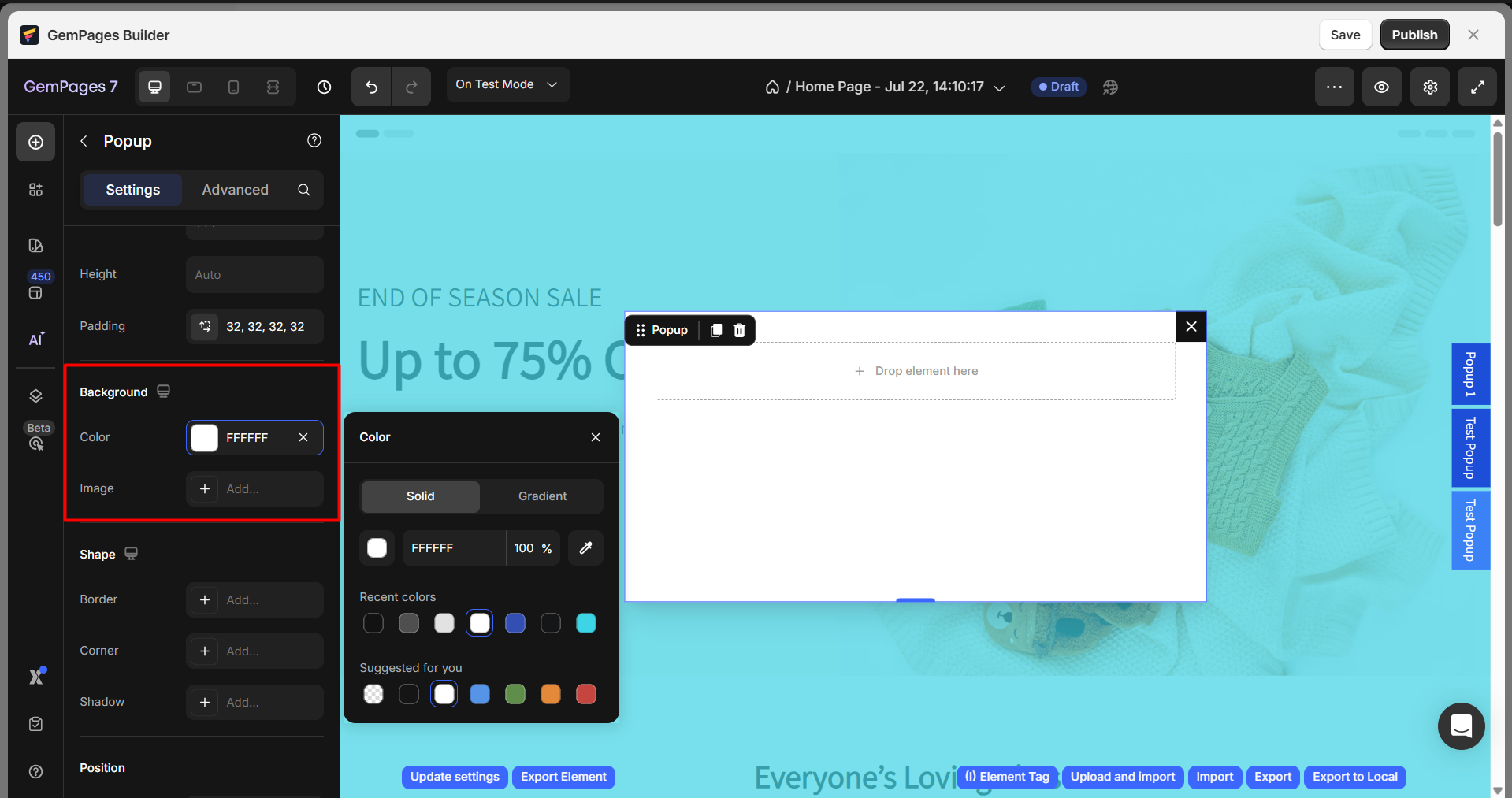Image resolution: width=1512 pixels, height=798 pixels.
Task: Select the Solid color mode
Action: [x=421, y=496]
